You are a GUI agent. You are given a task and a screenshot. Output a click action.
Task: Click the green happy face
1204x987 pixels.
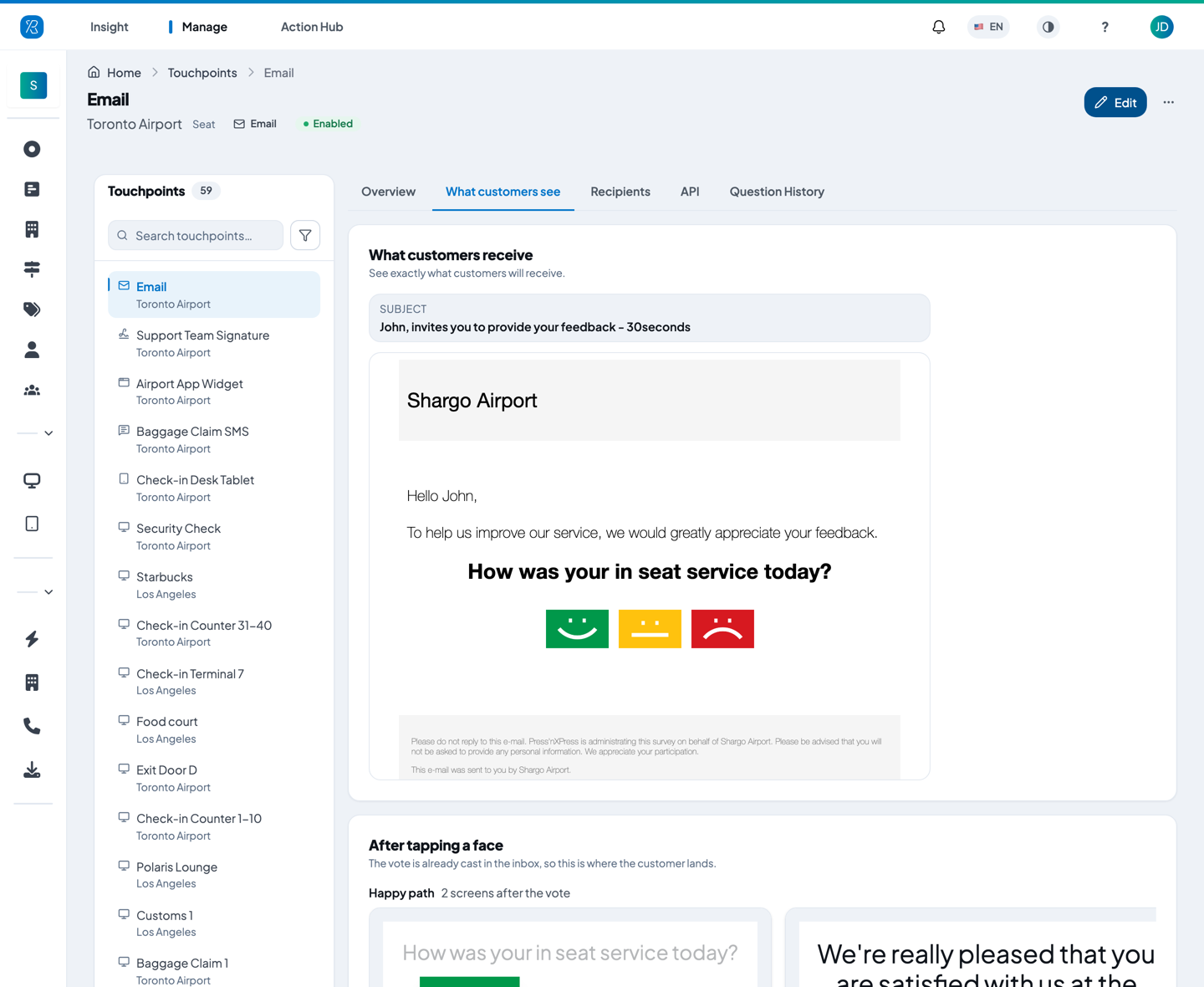(x=577, y=629)
